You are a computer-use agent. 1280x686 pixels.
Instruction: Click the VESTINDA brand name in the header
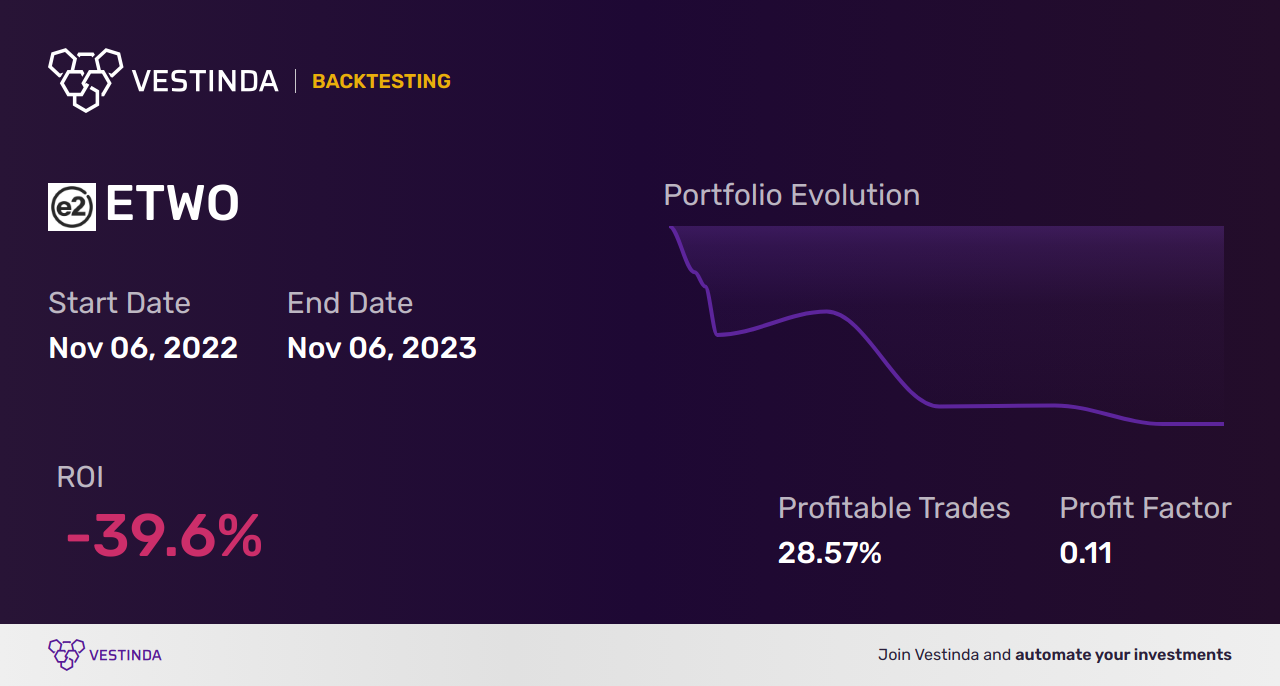[x=205, y=81]
